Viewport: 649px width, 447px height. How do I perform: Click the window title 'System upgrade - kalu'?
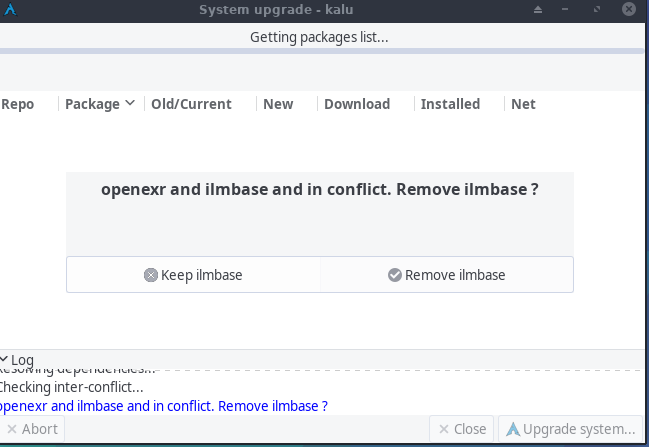pyautogui.click(x=276, y=10)
